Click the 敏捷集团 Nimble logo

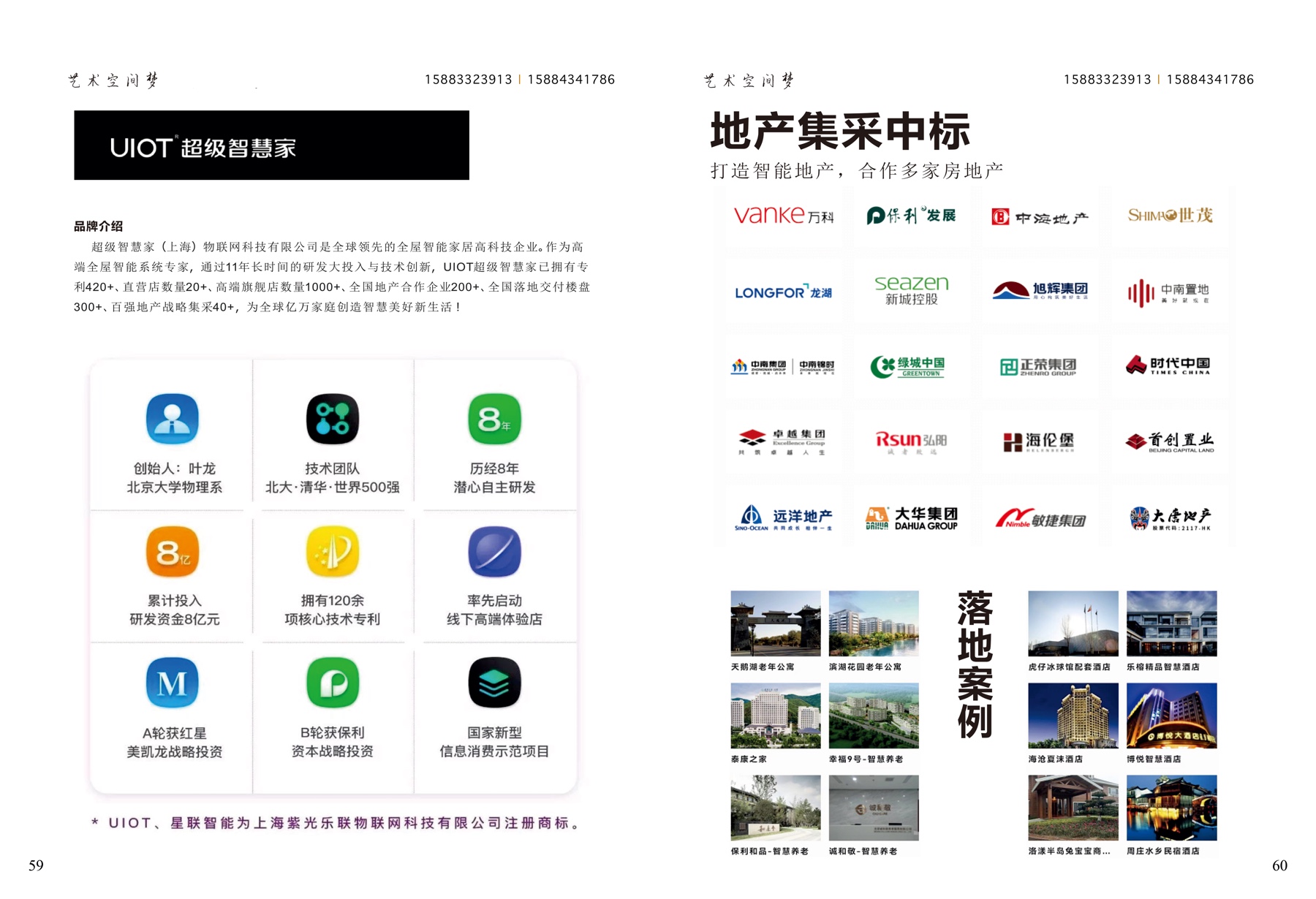[1040, 519]
